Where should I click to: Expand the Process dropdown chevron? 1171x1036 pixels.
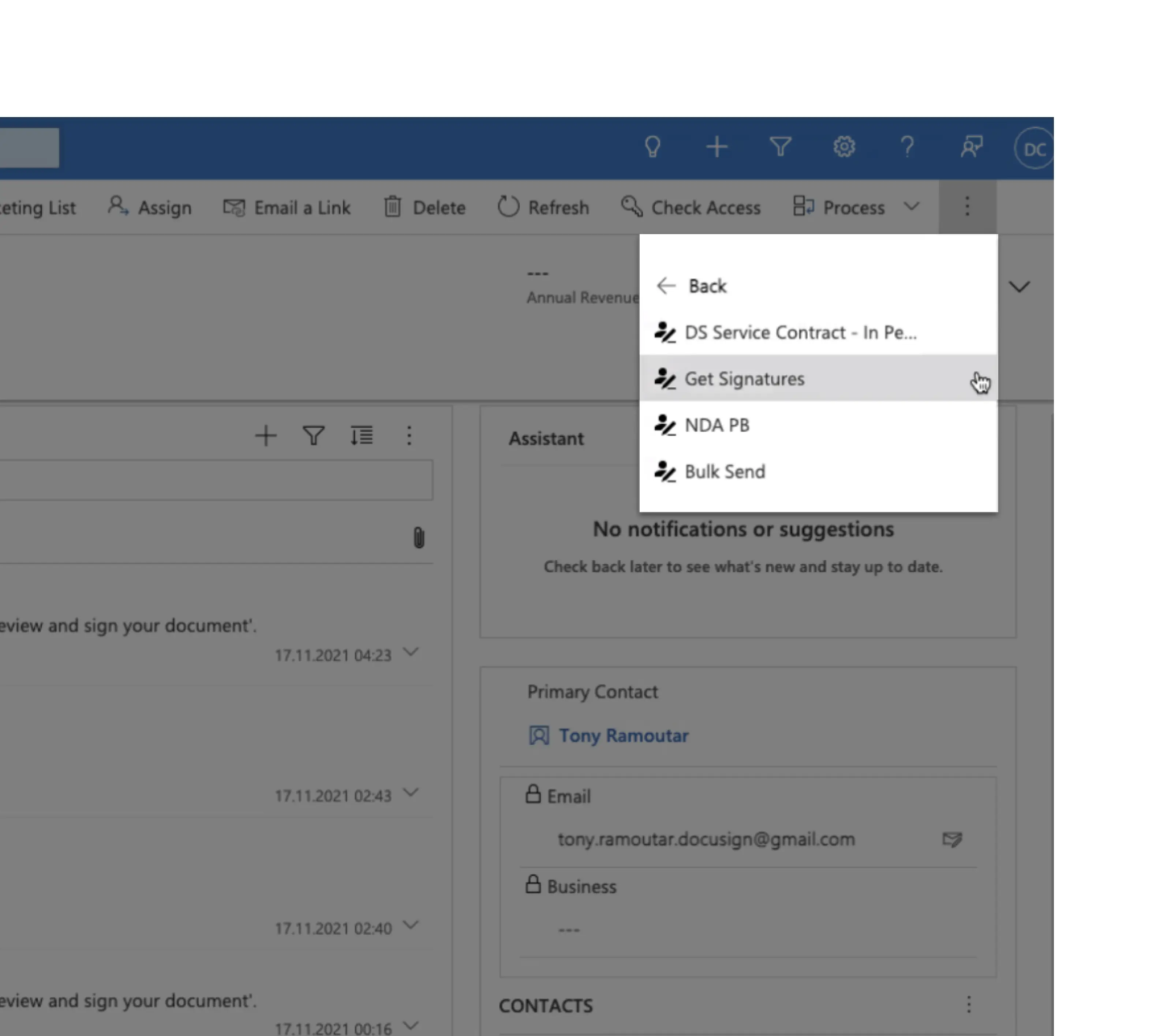coord(912,206)
